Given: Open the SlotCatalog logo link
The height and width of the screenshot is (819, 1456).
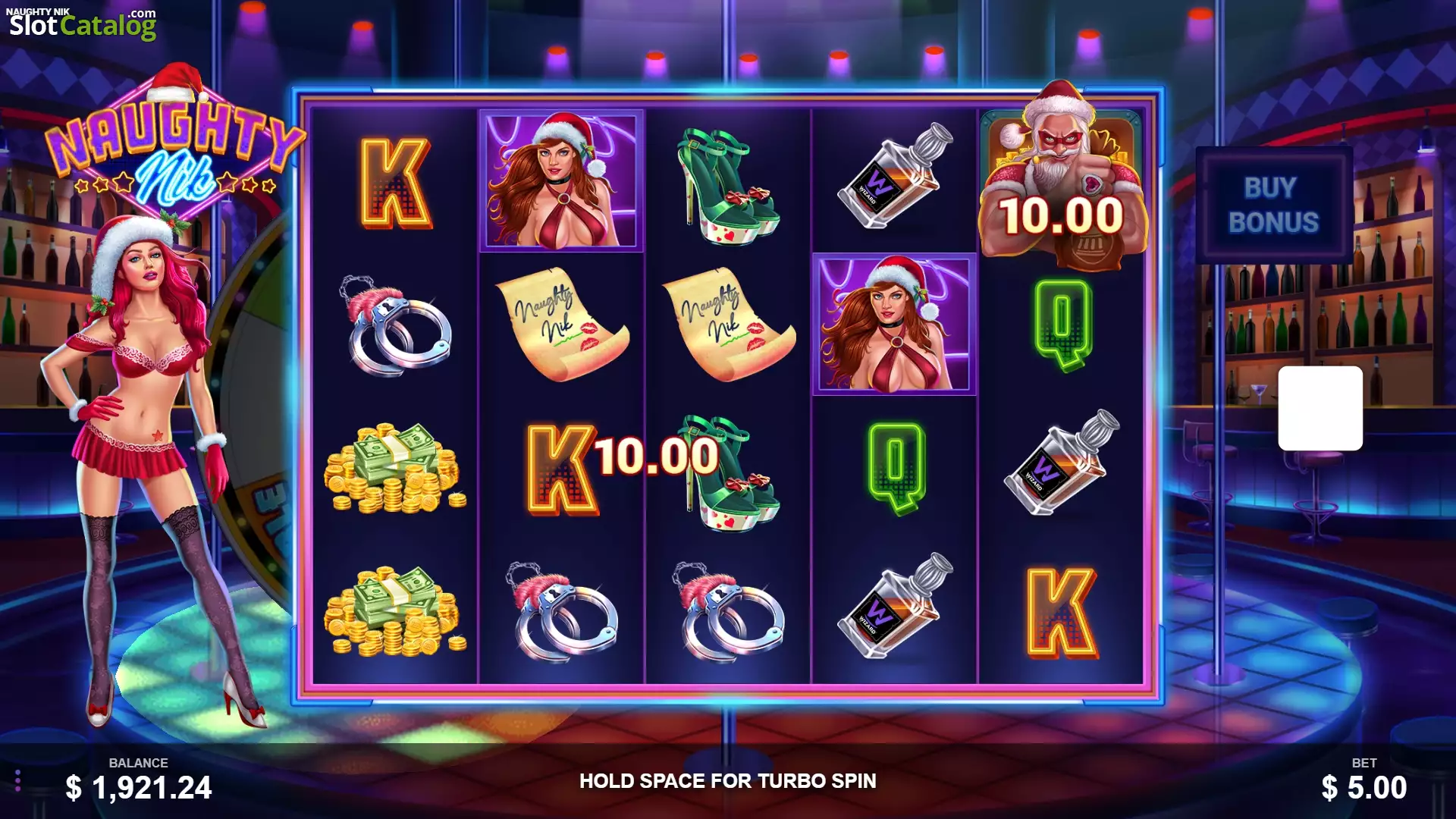Looking at the screenshot, I should (x=82, y=24).
